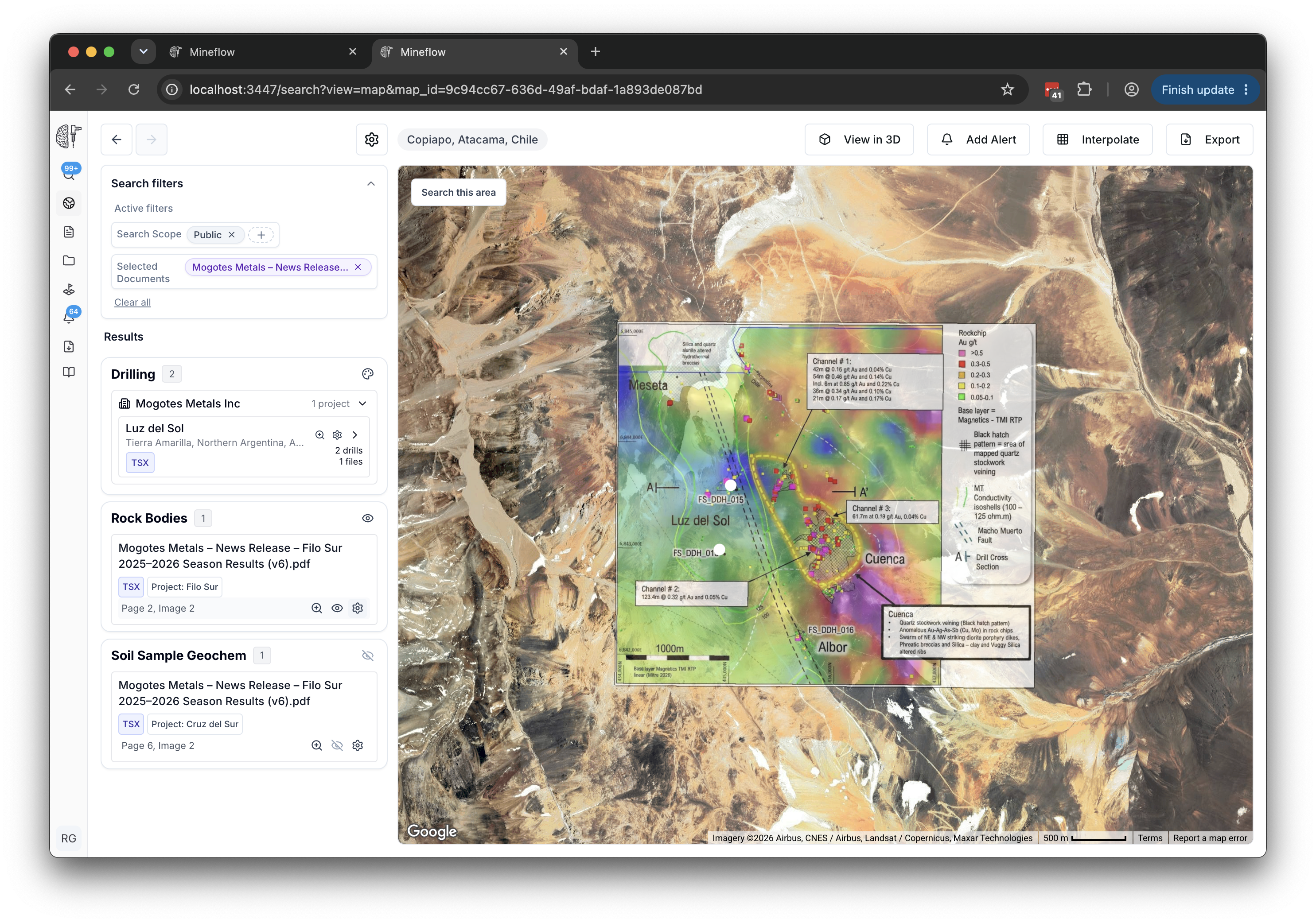The width and height of the screenshot is (1316, 923).
Task: Select the second Mineflow tab
Action: click(x=475, y=52)
